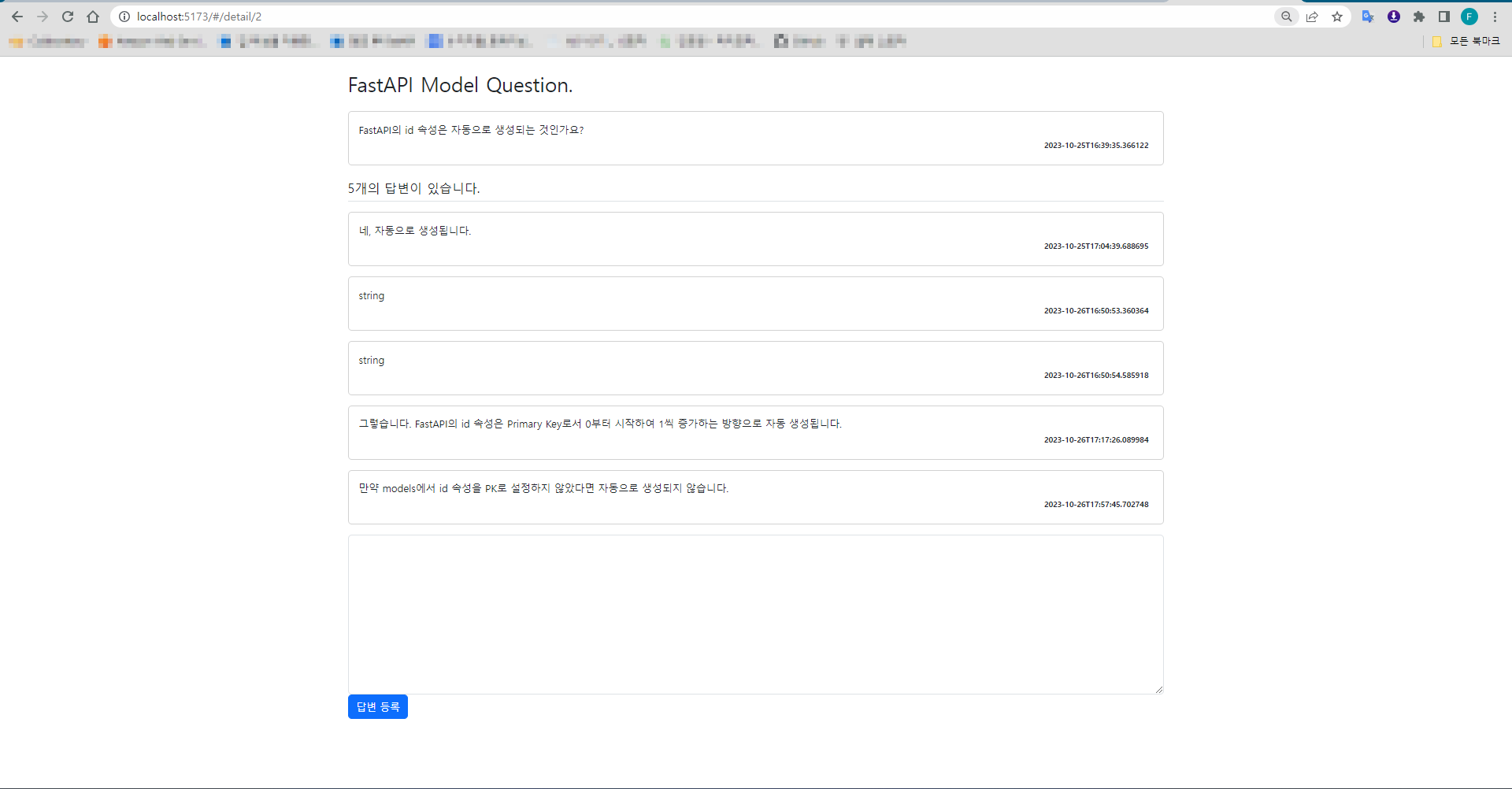
Task: Select timestamp 2023-10-25T17:04:39.688695
Action: 1096,246
